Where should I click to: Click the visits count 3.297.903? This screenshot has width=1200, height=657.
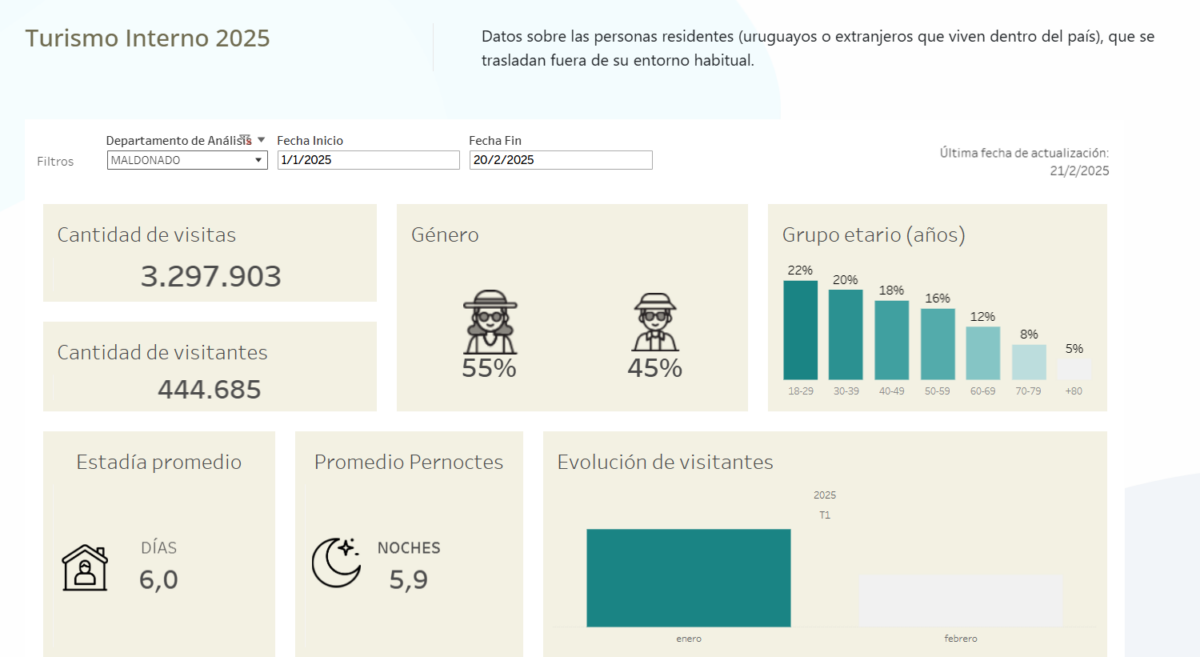(x=211, y=277)
